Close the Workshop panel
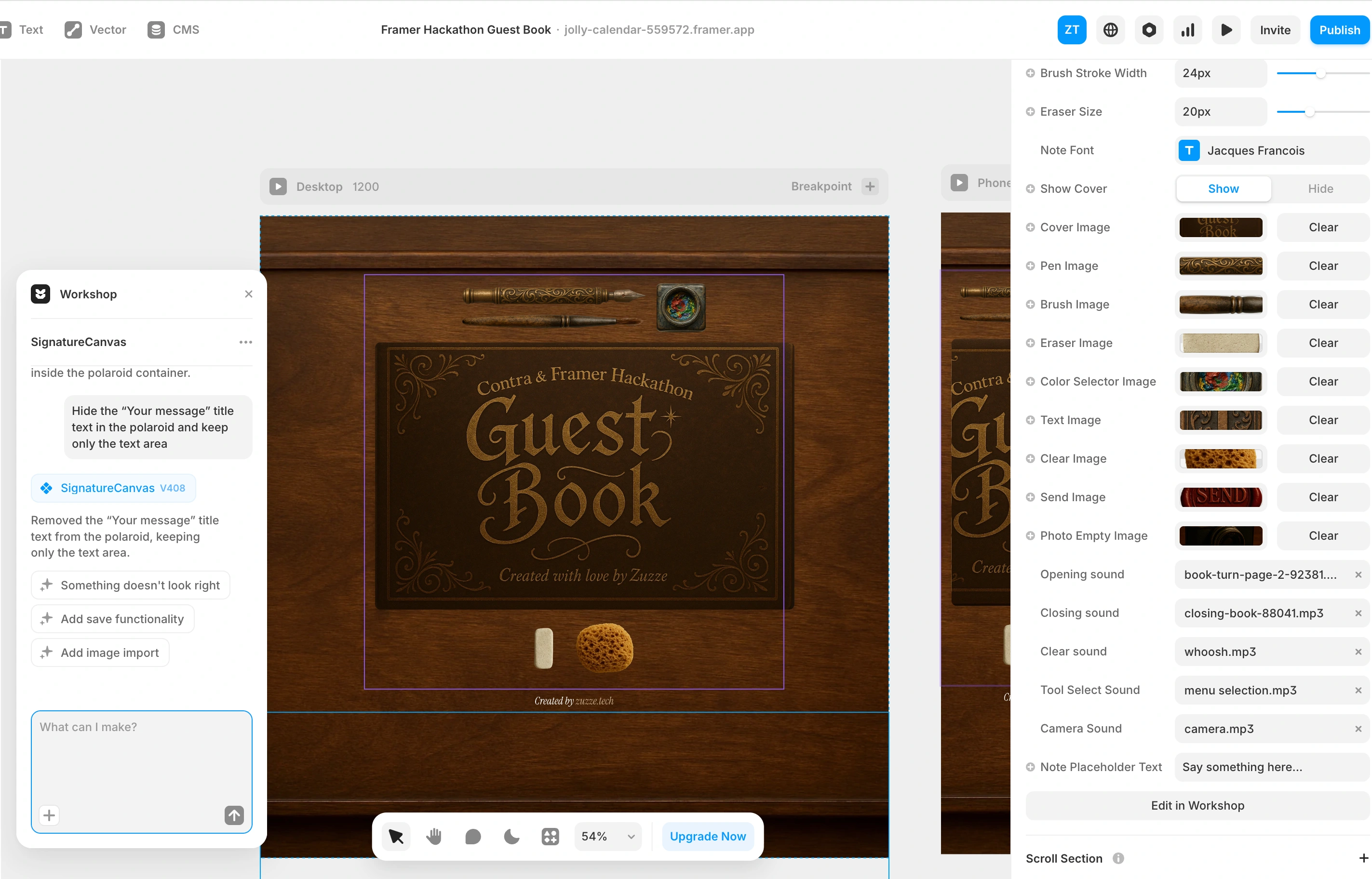 click(248, 294)
